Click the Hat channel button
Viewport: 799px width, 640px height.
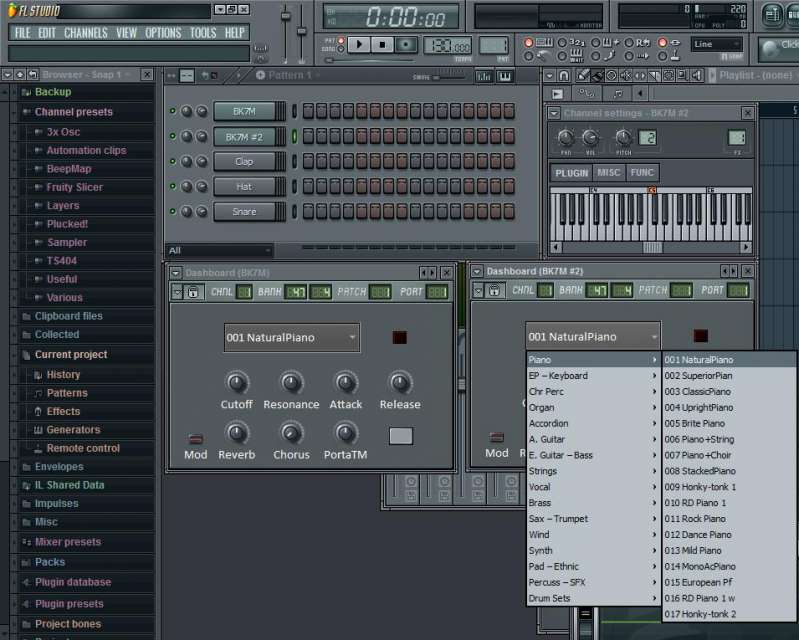point(244,186)
